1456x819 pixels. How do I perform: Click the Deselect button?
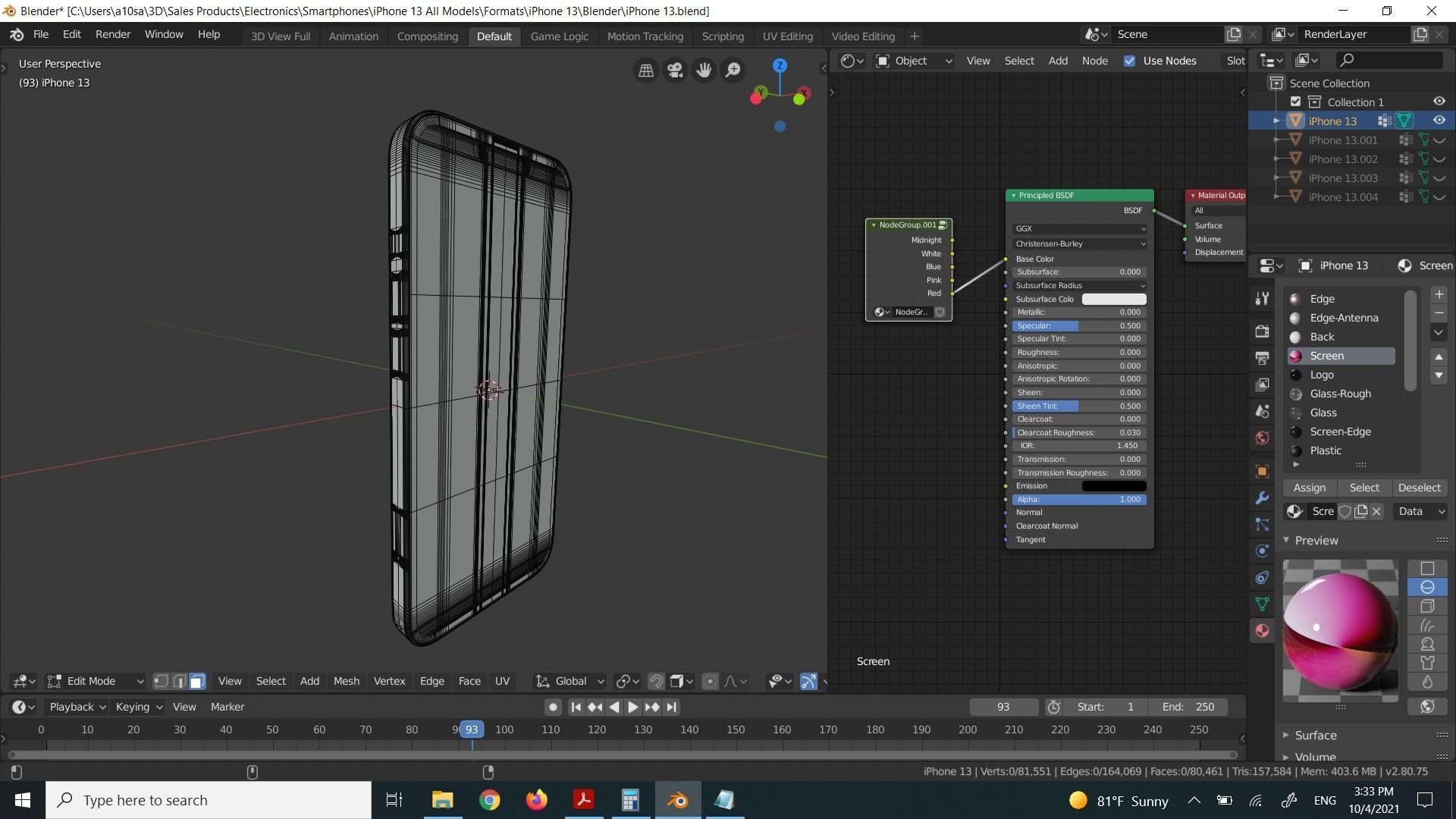coord(1418,488)
